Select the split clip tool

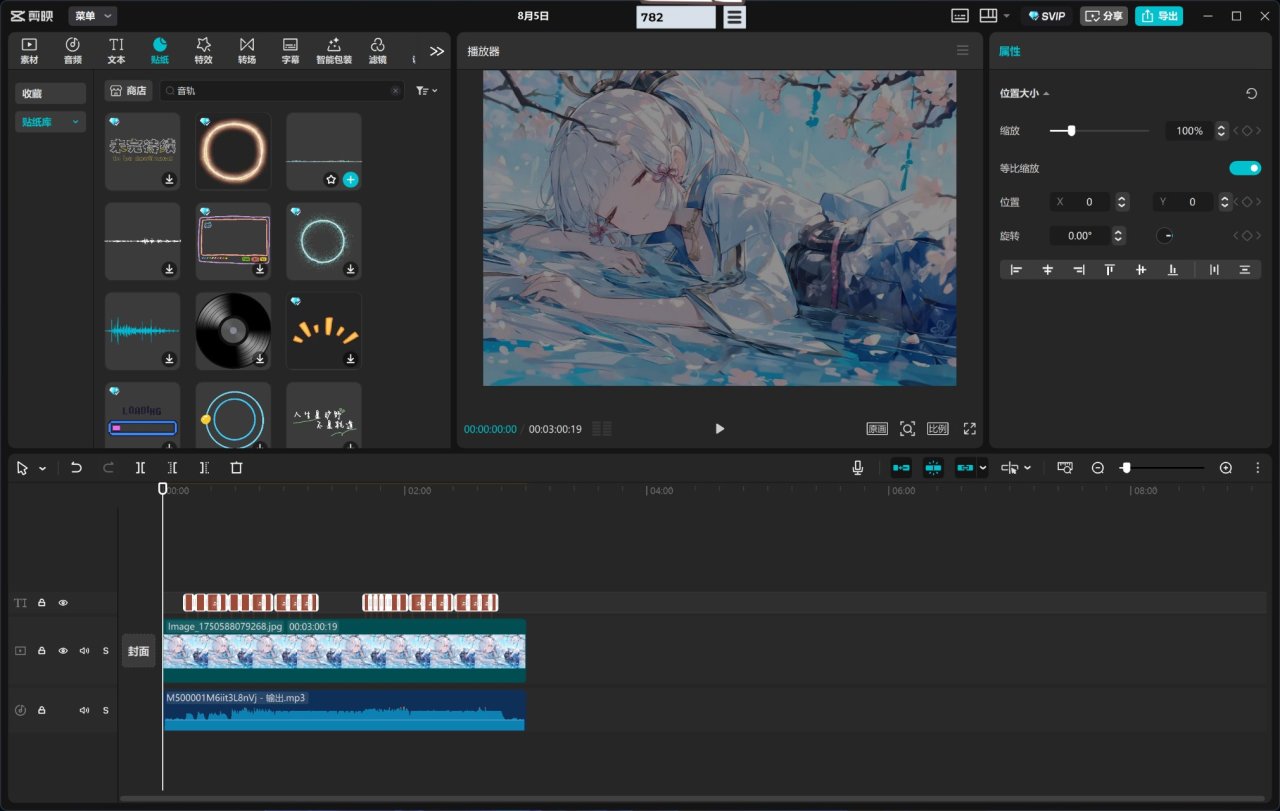click(x=140, y=467)
